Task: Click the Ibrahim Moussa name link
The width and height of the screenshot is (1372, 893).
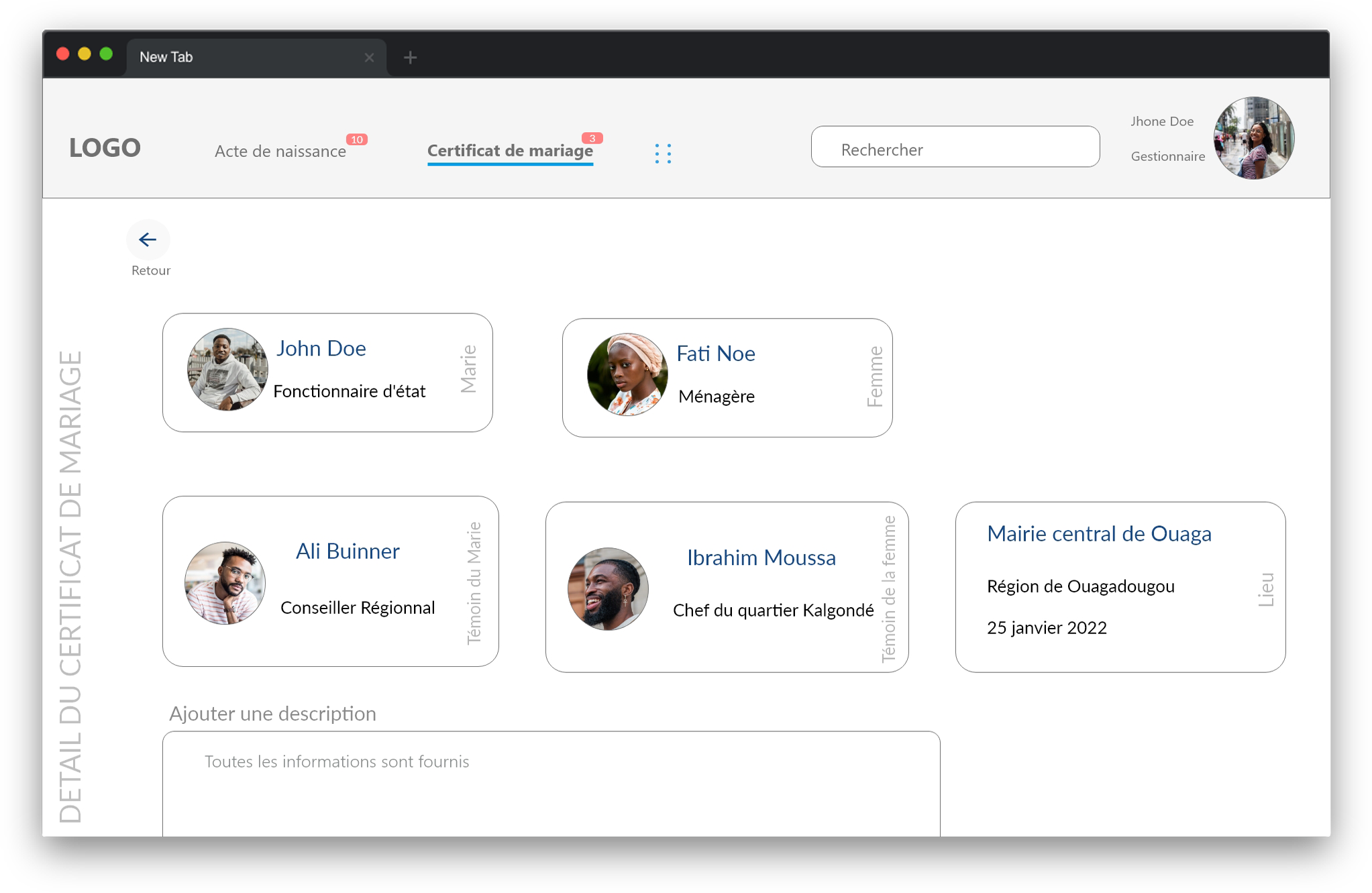Action: [x=761, y=558]
